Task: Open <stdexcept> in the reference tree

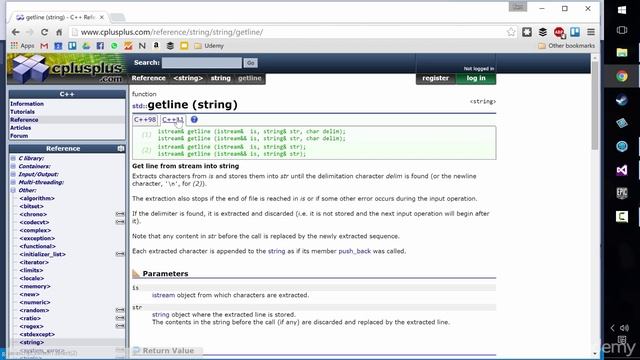Action: pyautogui.click(x=37, y=334)
